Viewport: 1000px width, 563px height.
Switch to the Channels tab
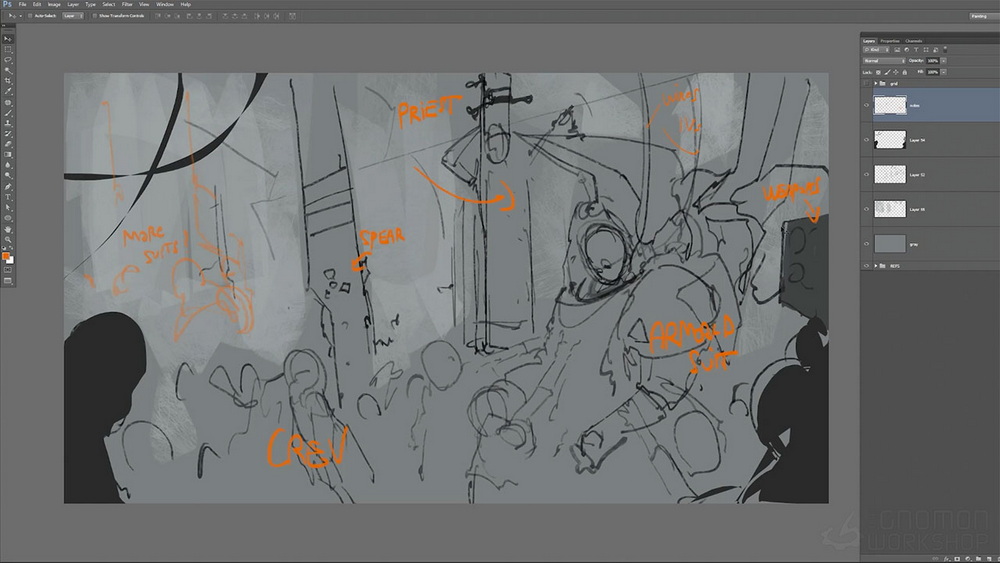point(913,41)
